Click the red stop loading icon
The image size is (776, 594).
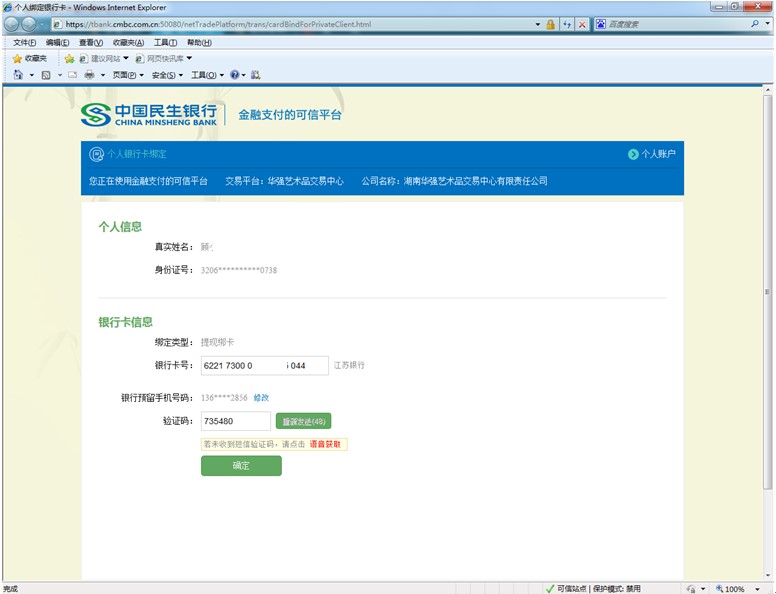pos(582,24)
